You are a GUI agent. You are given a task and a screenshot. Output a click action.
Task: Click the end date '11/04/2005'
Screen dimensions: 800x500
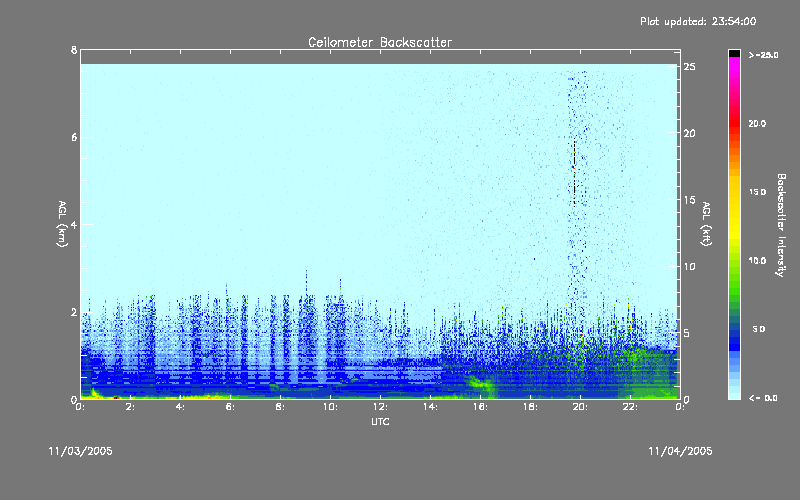pos(680,451)
